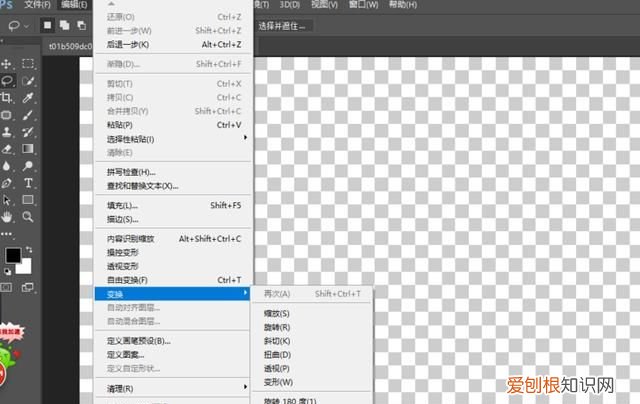Choose 定义图案... entry
The height and width of the screenshot is (404, 640).
pyautogui.click(x=173, y=355)
